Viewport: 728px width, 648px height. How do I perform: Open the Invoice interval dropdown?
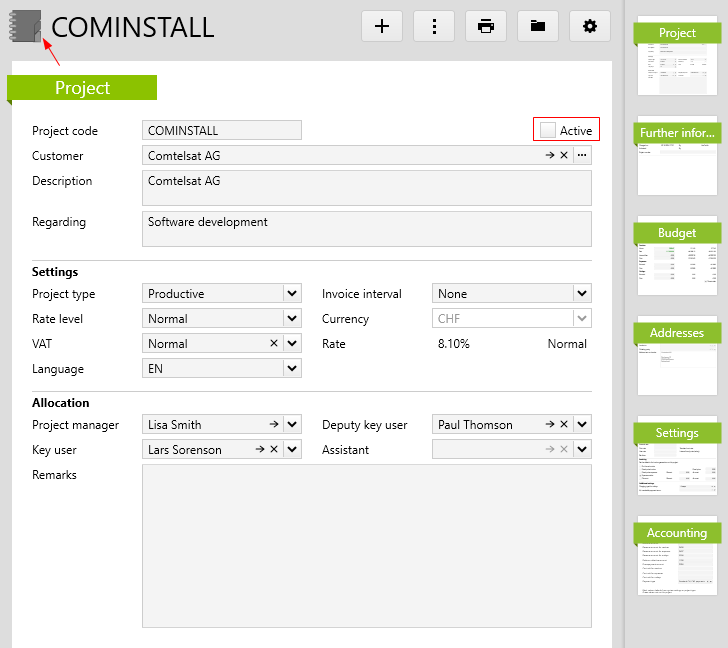tap(582, 294)
